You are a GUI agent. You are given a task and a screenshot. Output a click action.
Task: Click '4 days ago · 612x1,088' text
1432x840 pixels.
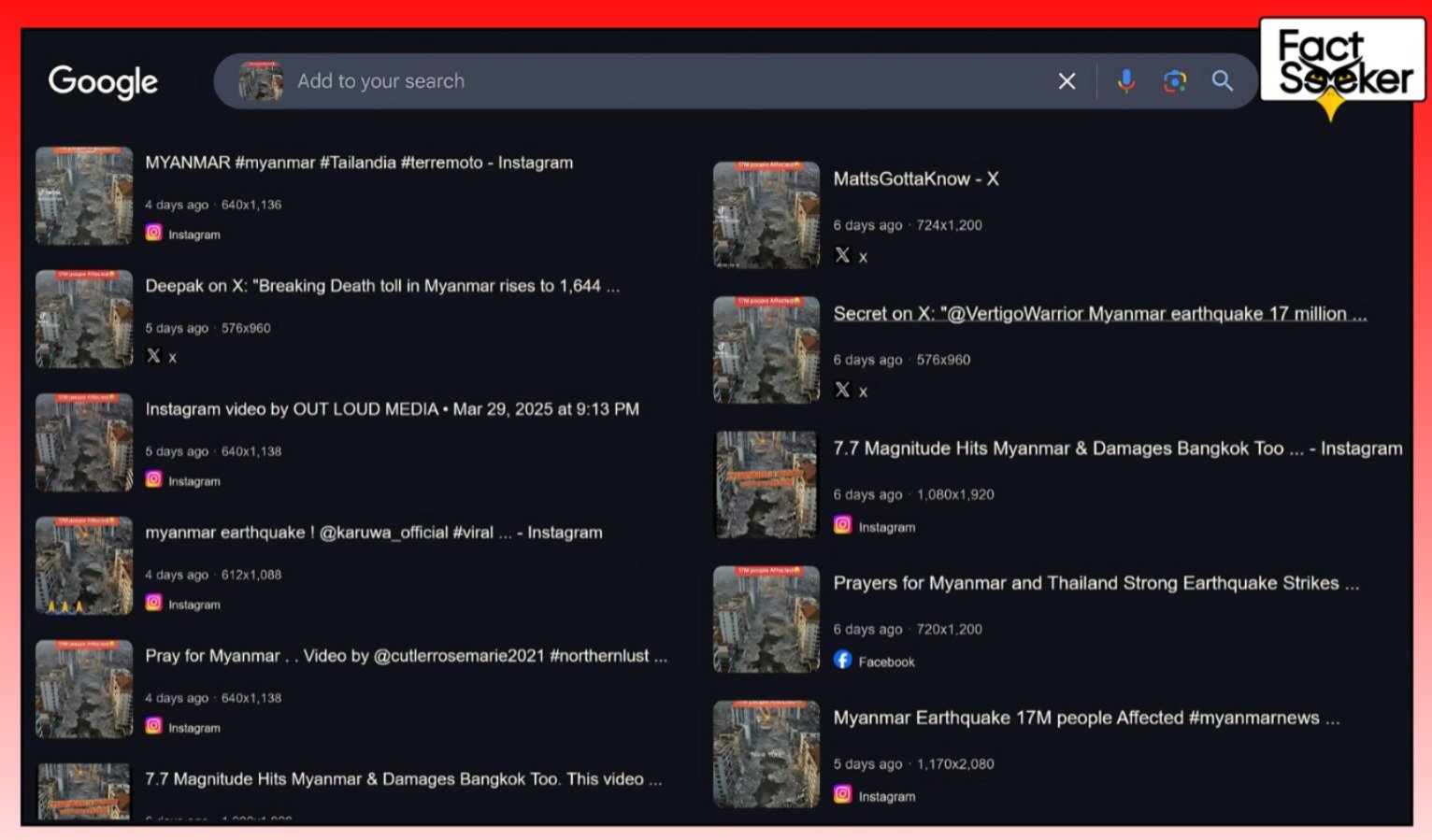pyautogui.click(x=213, y=575)
